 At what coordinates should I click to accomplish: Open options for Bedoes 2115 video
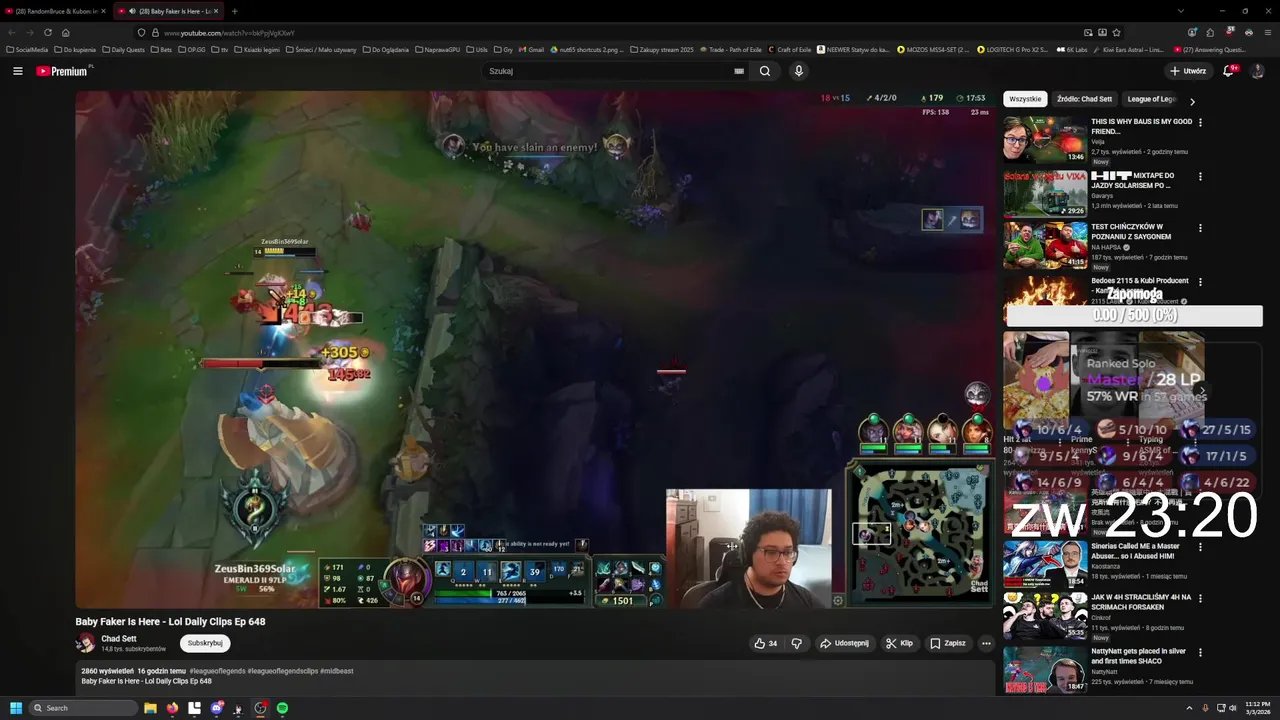pos(1200,282)
